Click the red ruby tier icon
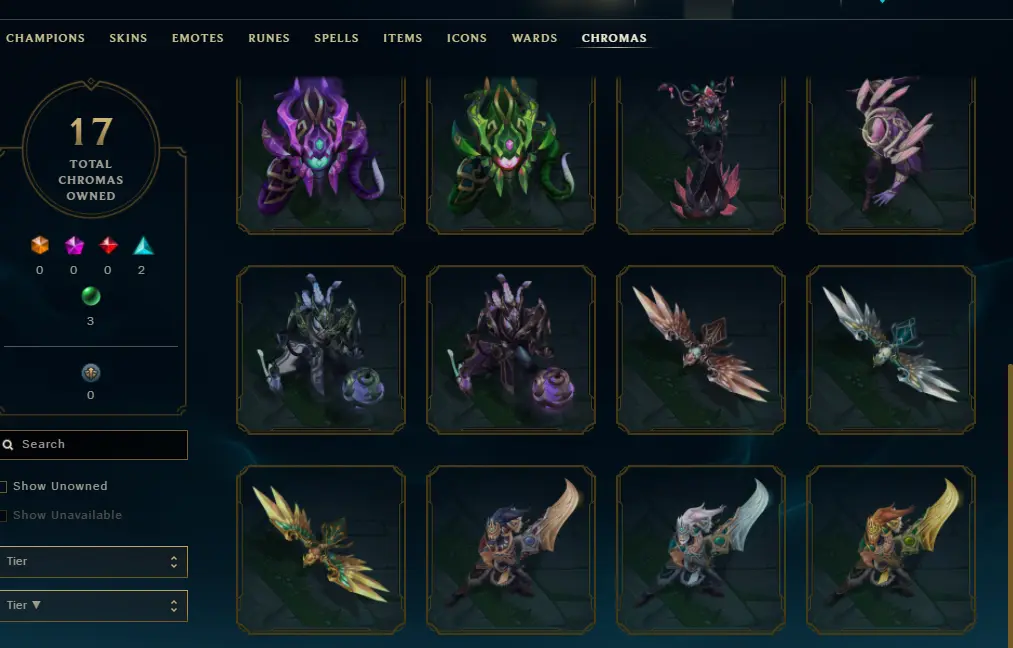This screenshot has width=1013, height=648. pos(109,246)
